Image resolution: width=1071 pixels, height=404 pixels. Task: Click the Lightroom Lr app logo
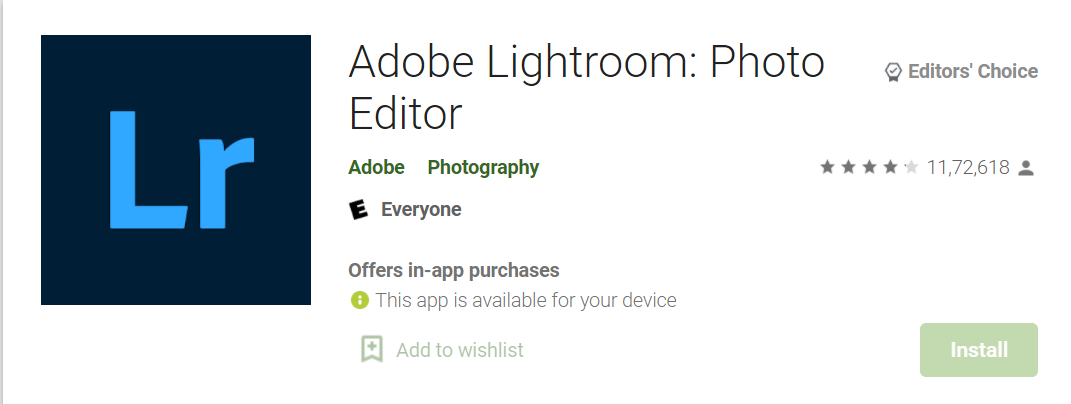176,170
